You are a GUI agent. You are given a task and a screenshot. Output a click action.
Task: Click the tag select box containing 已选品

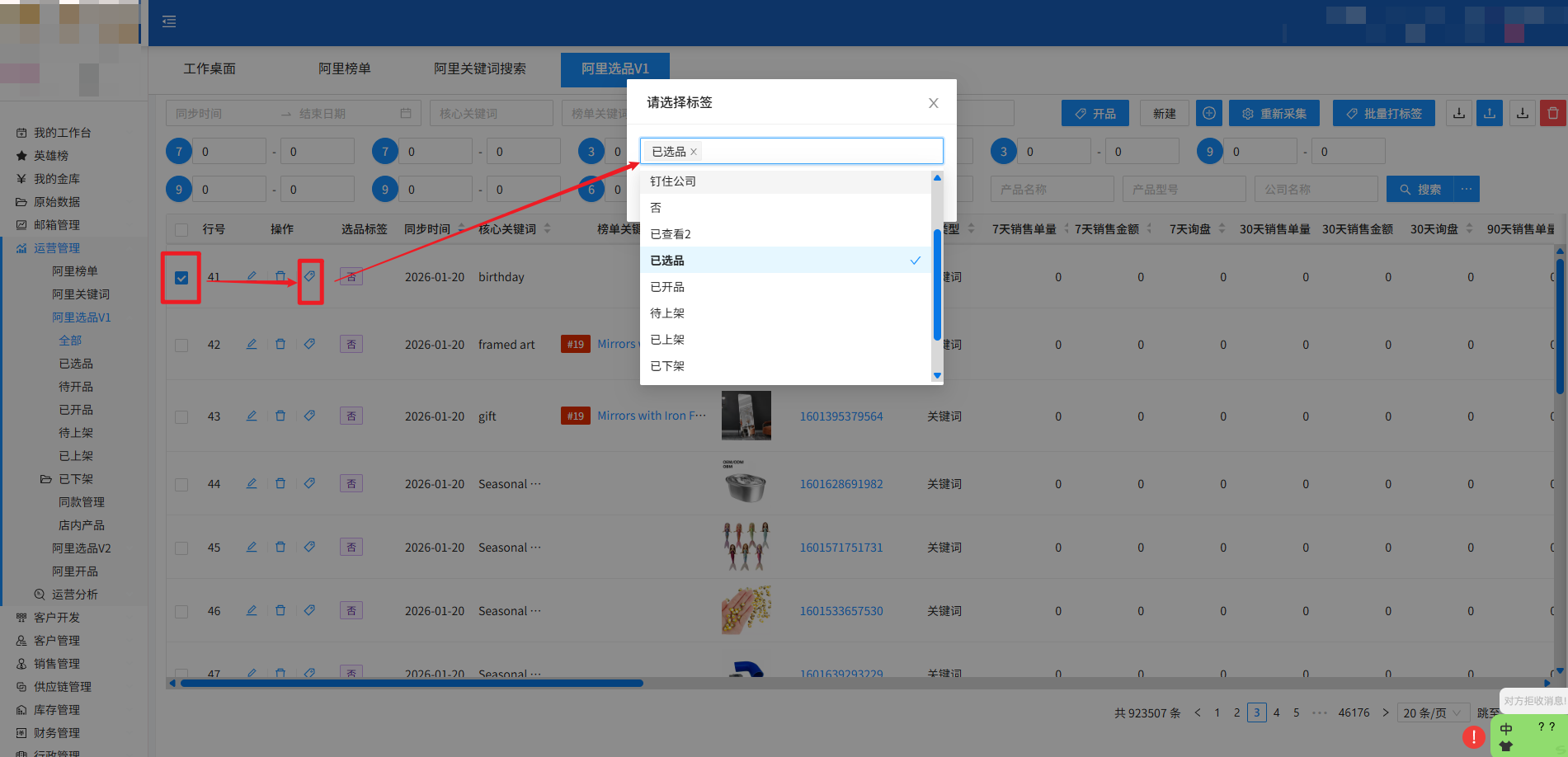[x=792, y=151]
